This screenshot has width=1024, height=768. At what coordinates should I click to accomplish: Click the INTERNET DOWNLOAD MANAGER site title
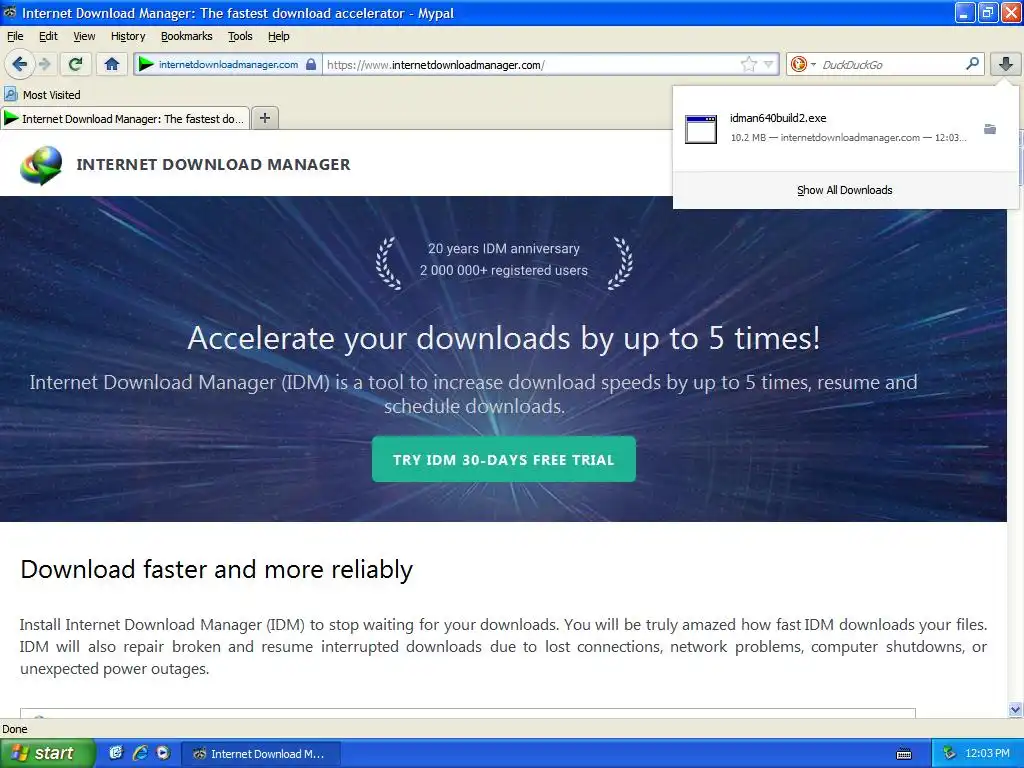[214, 165]
